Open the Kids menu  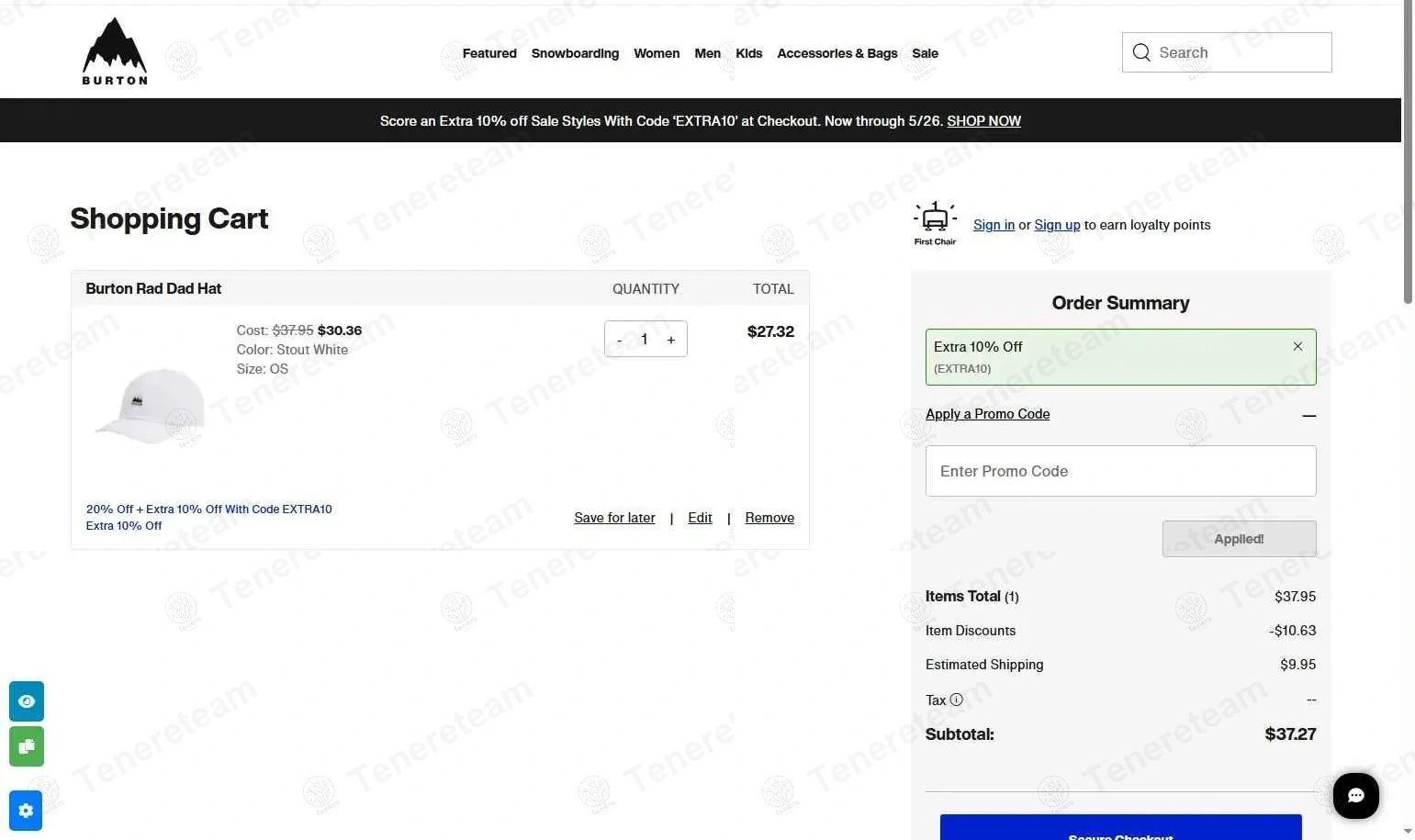pos(748,53)
